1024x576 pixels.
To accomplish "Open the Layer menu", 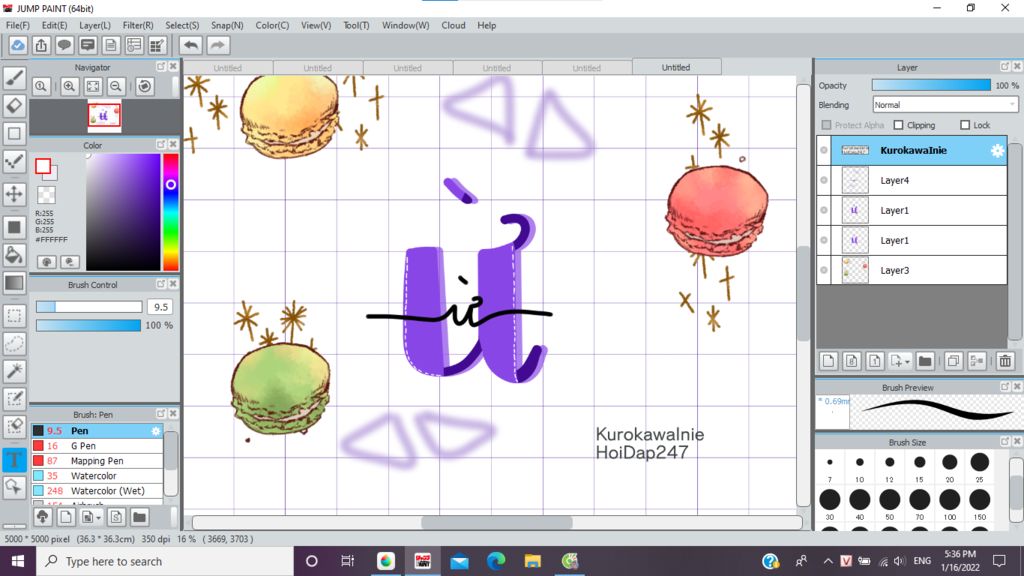I will click(95, 25).
